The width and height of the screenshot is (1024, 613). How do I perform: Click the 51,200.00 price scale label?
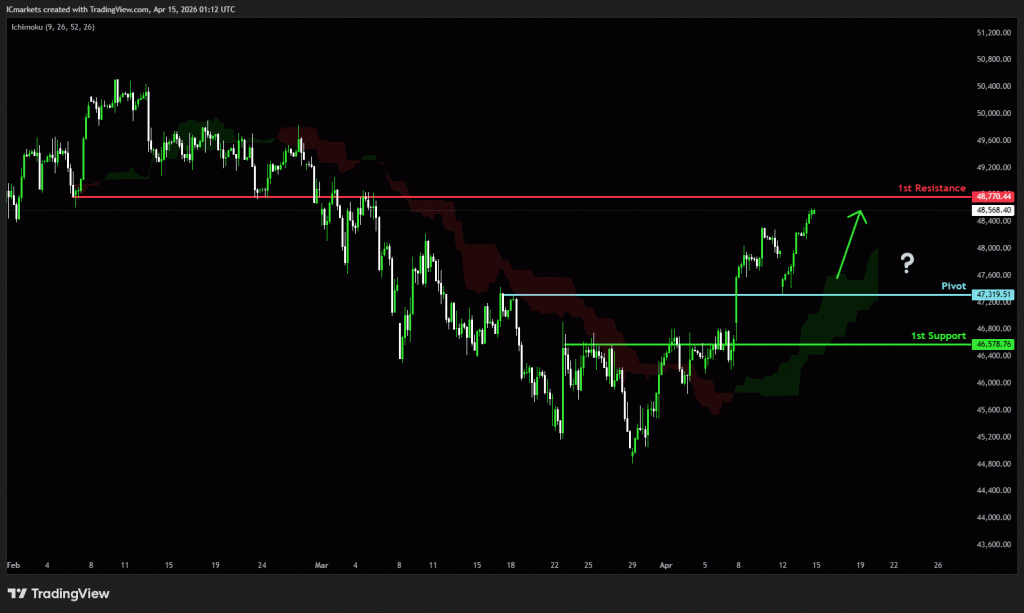tap(993, 33)
